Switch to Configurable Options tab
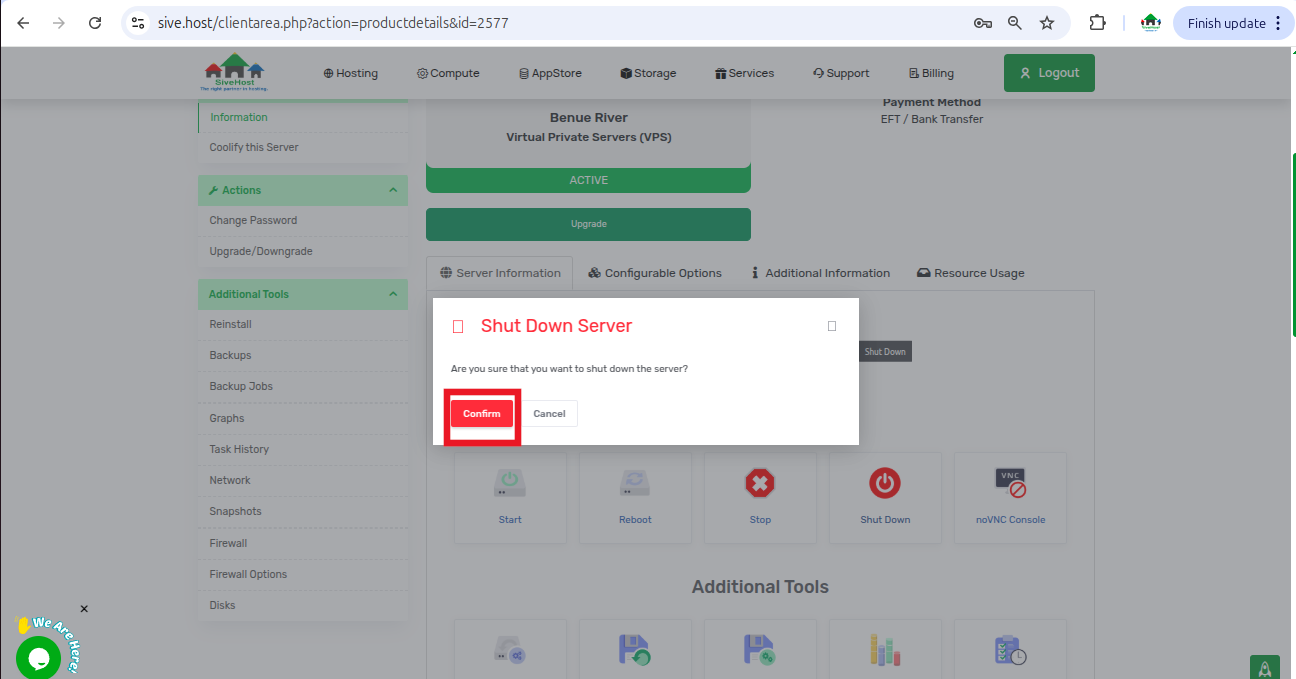 point(655,273)
